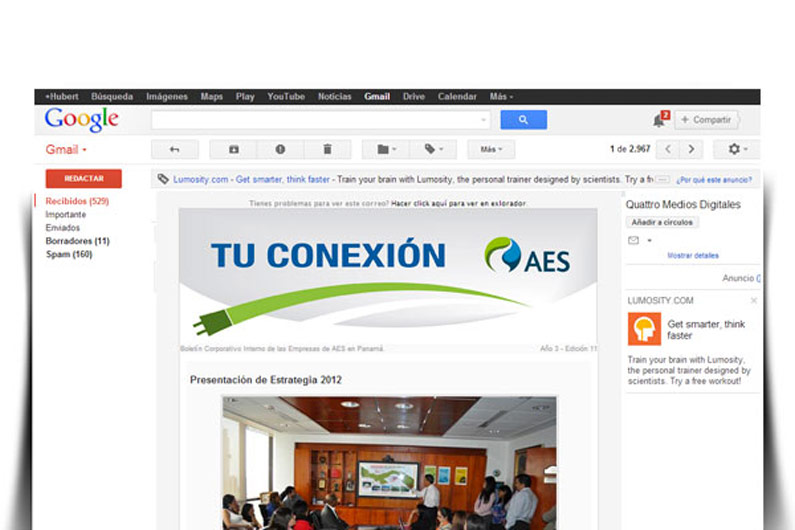Screen dimensions: 795x530
Task: Open the Importante folder
Action: pyautogui.click(x=66, y=215)
